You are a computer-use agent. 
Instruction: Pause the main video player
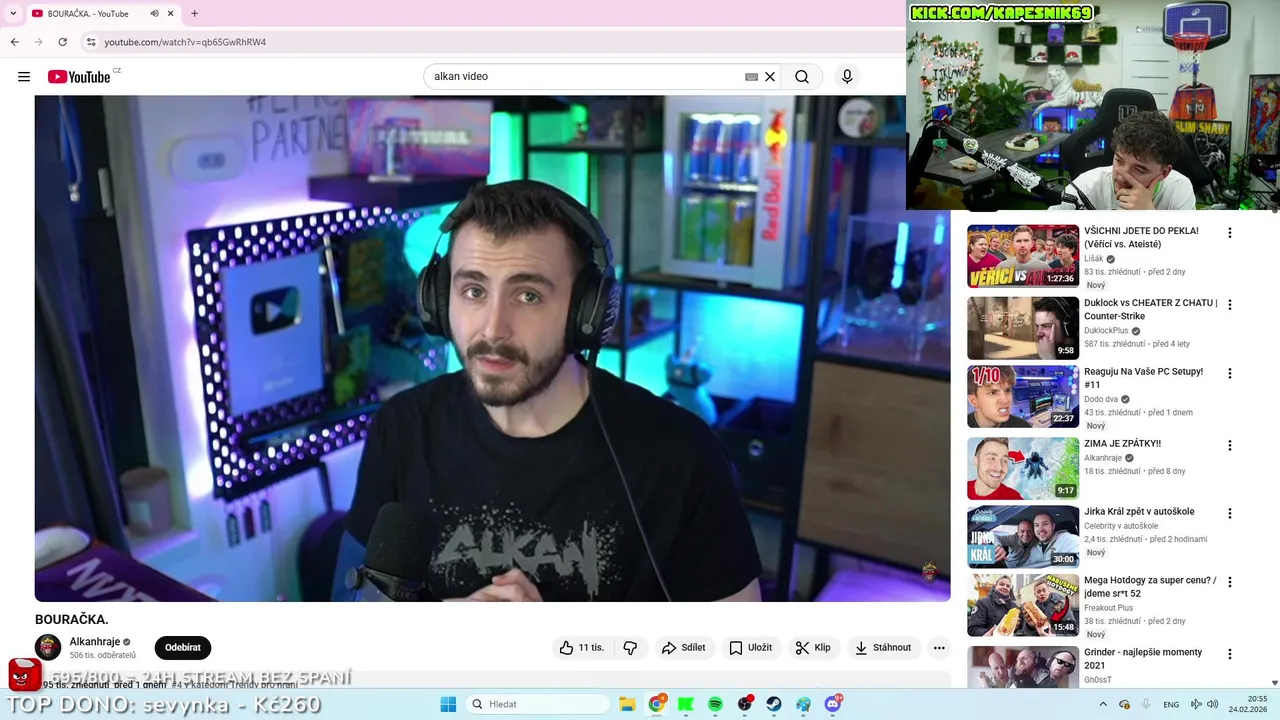(x=492, y=348)
